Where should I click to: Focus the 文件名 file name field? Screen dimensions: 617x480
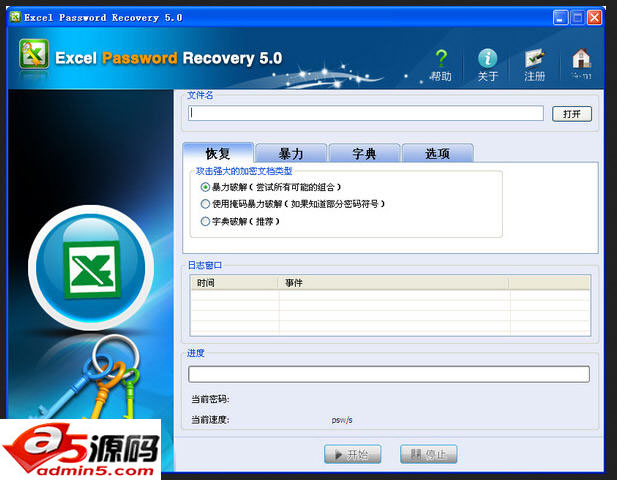366,113
